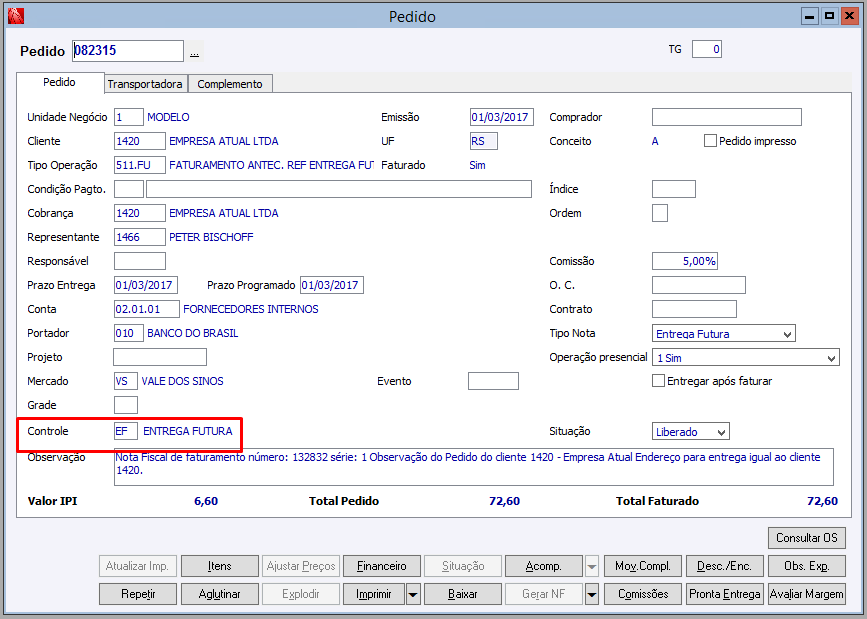Expand the arrow next to Gerar NF

[x=592, y=594]
